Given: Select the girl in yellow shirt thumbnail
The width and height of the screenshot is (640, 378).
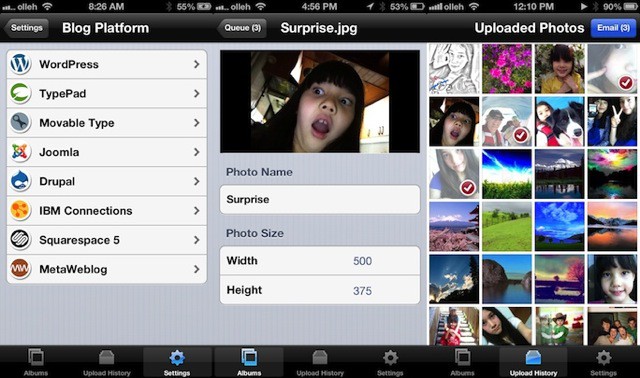Looking at the screenshot, I should click(x=560, y=69).
